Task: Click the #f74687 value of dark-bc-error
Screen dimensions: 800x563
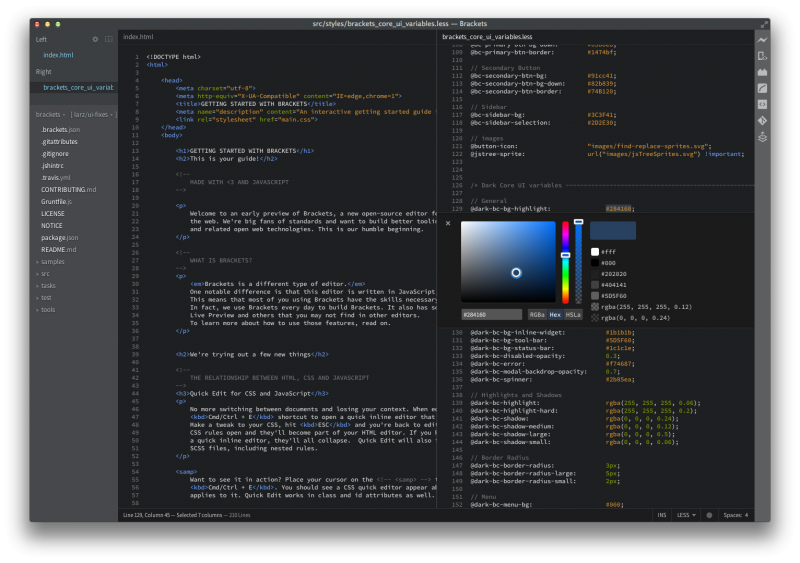Action: point(618,364)
